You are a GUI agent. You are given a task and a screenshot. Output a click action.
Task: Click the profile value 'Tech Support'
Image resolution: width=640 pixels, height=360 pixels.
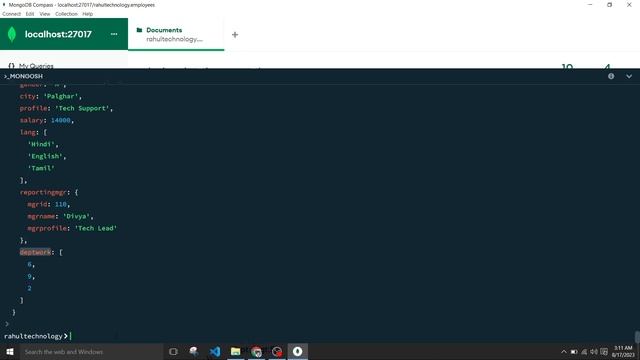82,108
